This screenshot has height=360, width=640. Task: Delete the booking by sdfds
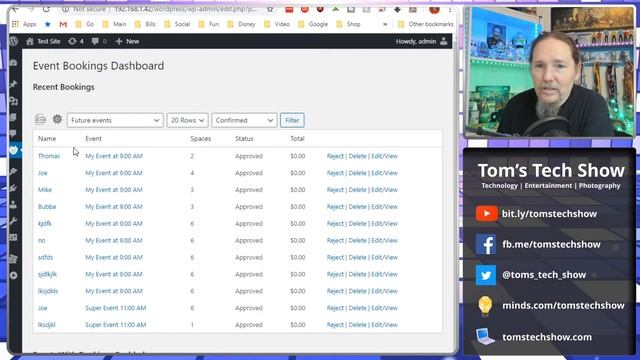[x=357, y=257]
